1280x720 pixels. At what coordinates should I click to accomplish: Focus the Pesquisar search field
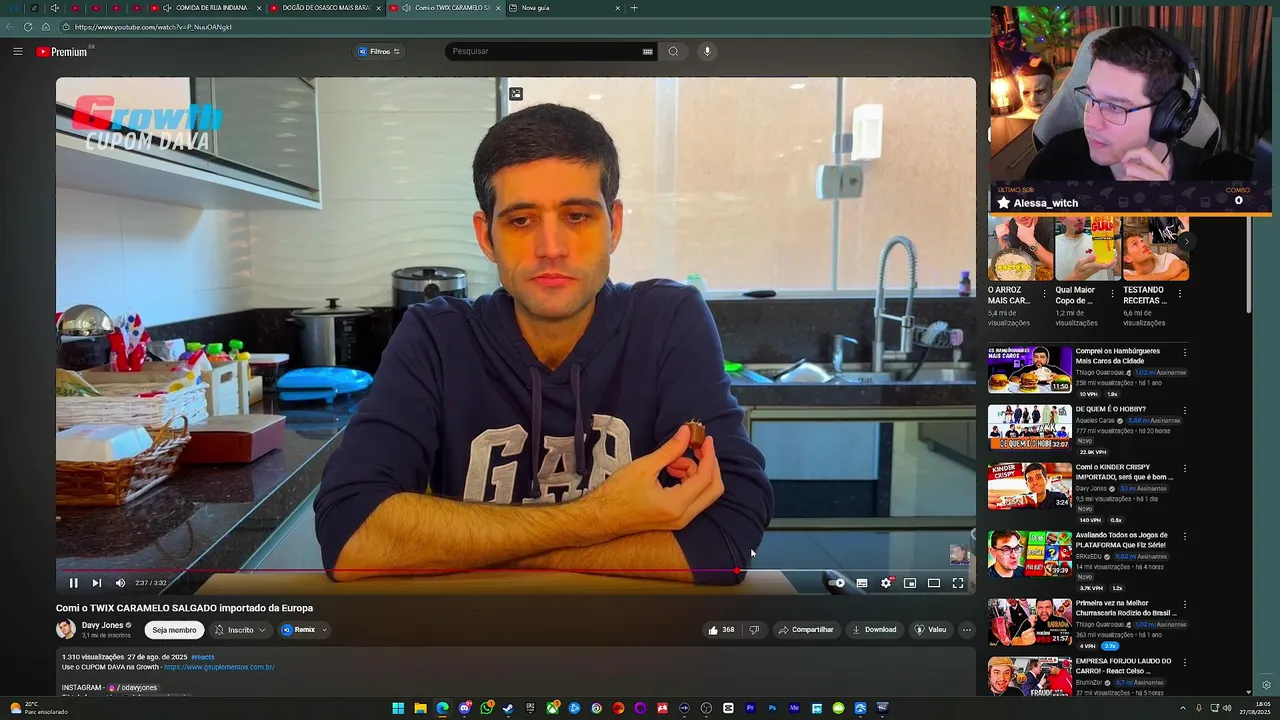click(x=545, y=51)
